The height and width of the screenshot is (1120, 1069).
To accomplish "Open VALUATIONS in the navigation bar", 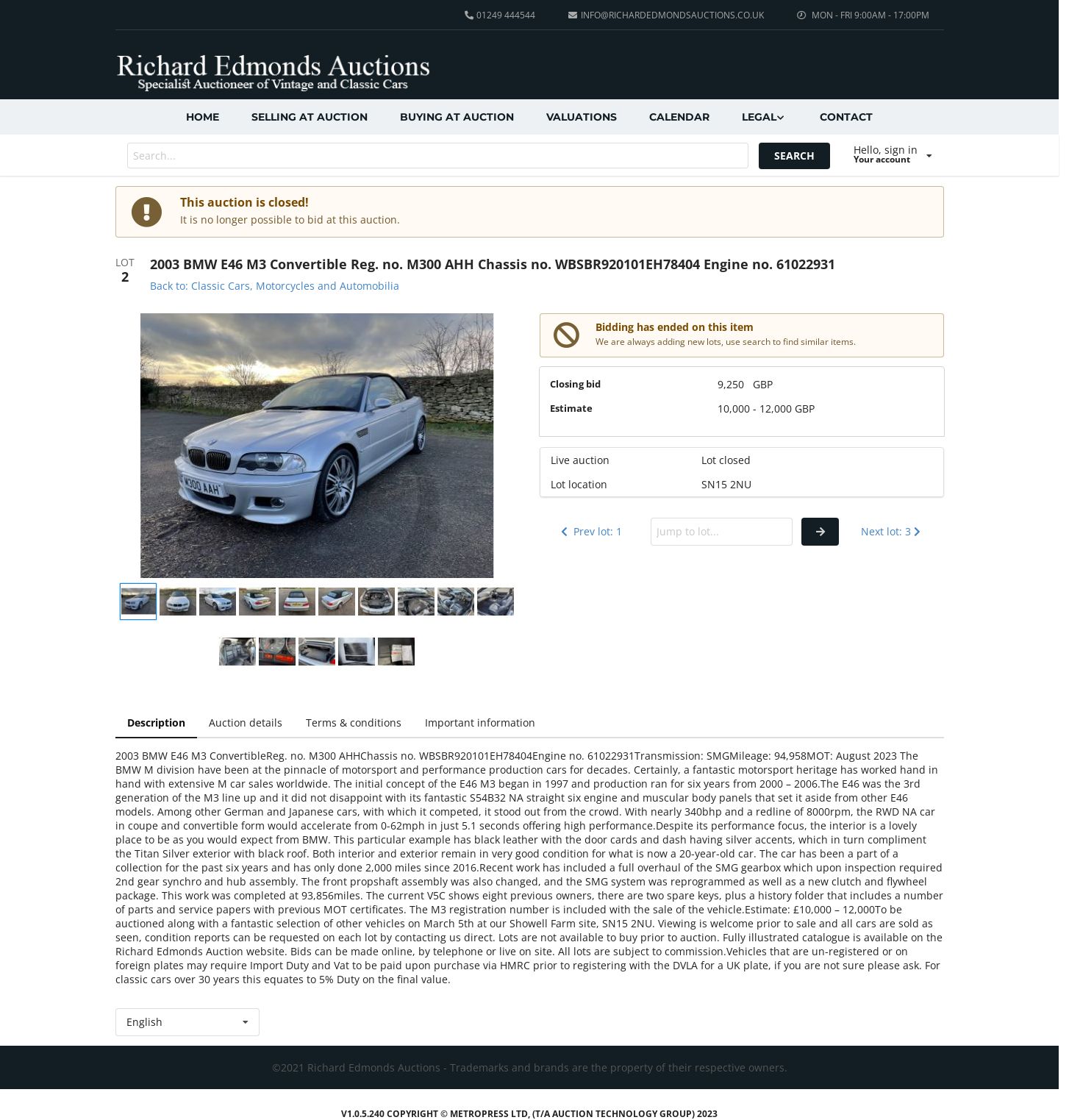I will (582, 117).
